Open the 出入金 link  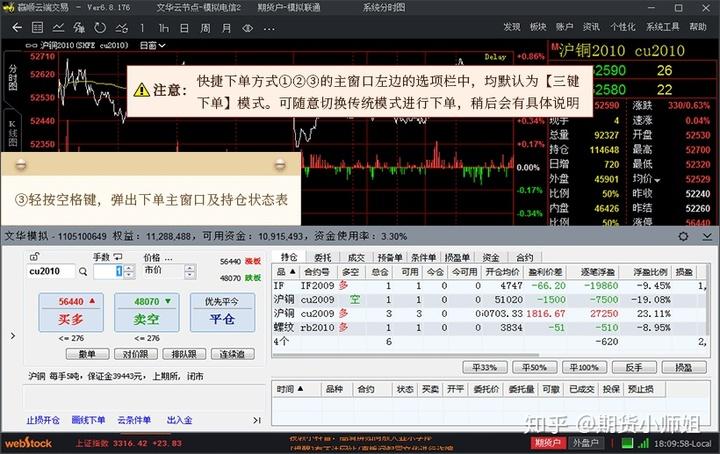click(179, 420)
